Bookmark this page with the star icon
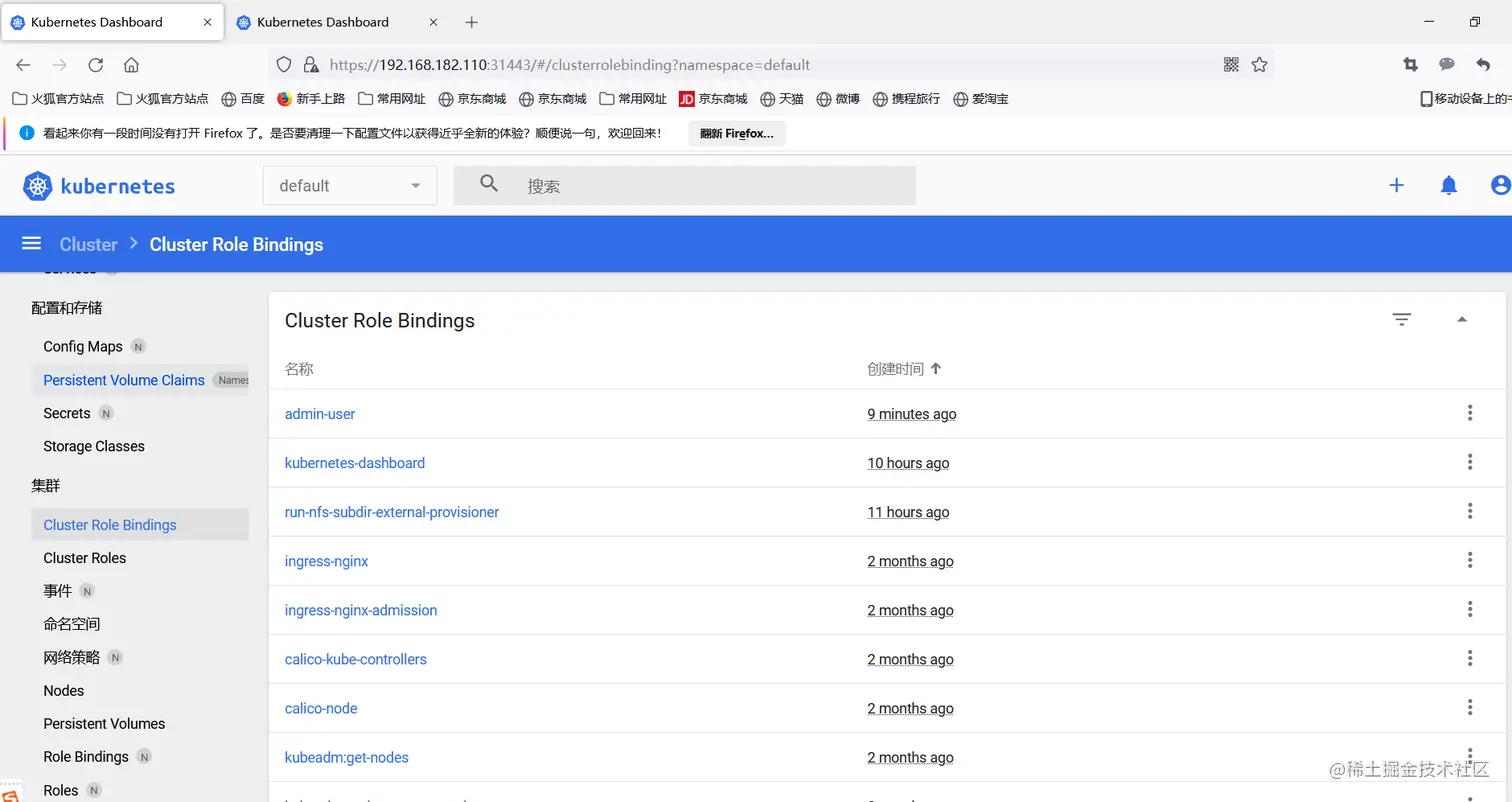This screenshot has width=1512, height=802. pos(1259,65)
